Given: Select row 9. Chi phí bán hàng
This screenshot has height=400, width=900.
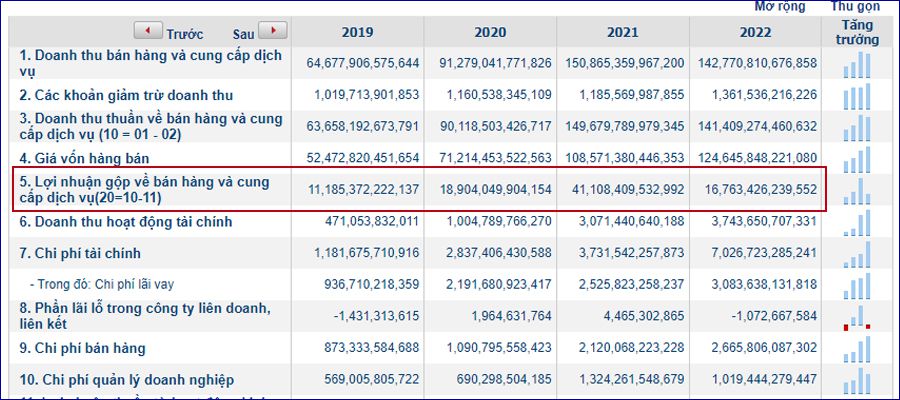Looking at the screenshot, I should [83, 348].
